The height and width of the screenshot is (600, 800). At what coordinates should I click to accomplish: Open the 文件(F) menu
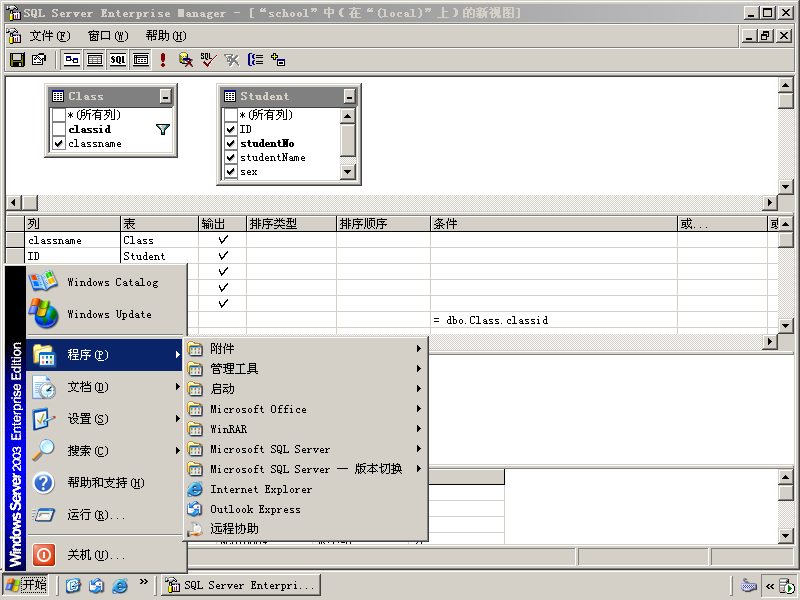pyautogui.click(x=49, y=36)
